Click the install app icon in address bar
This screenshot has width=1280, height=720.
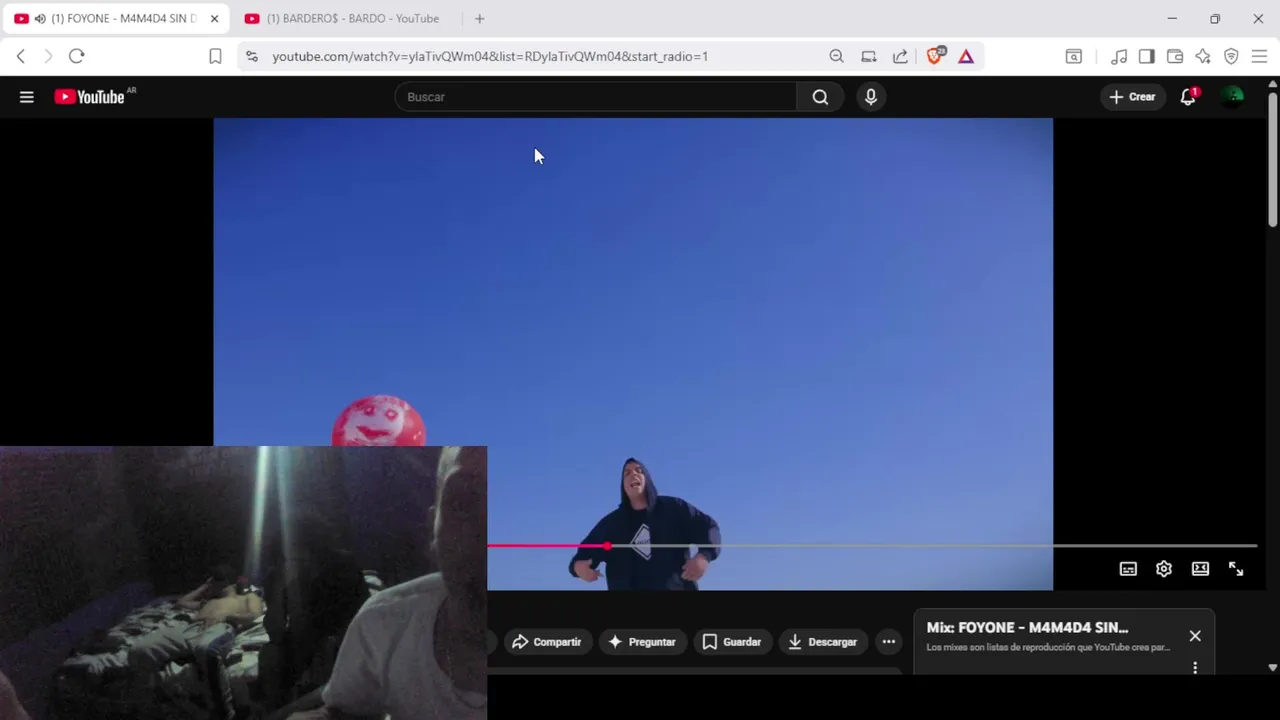869,57
